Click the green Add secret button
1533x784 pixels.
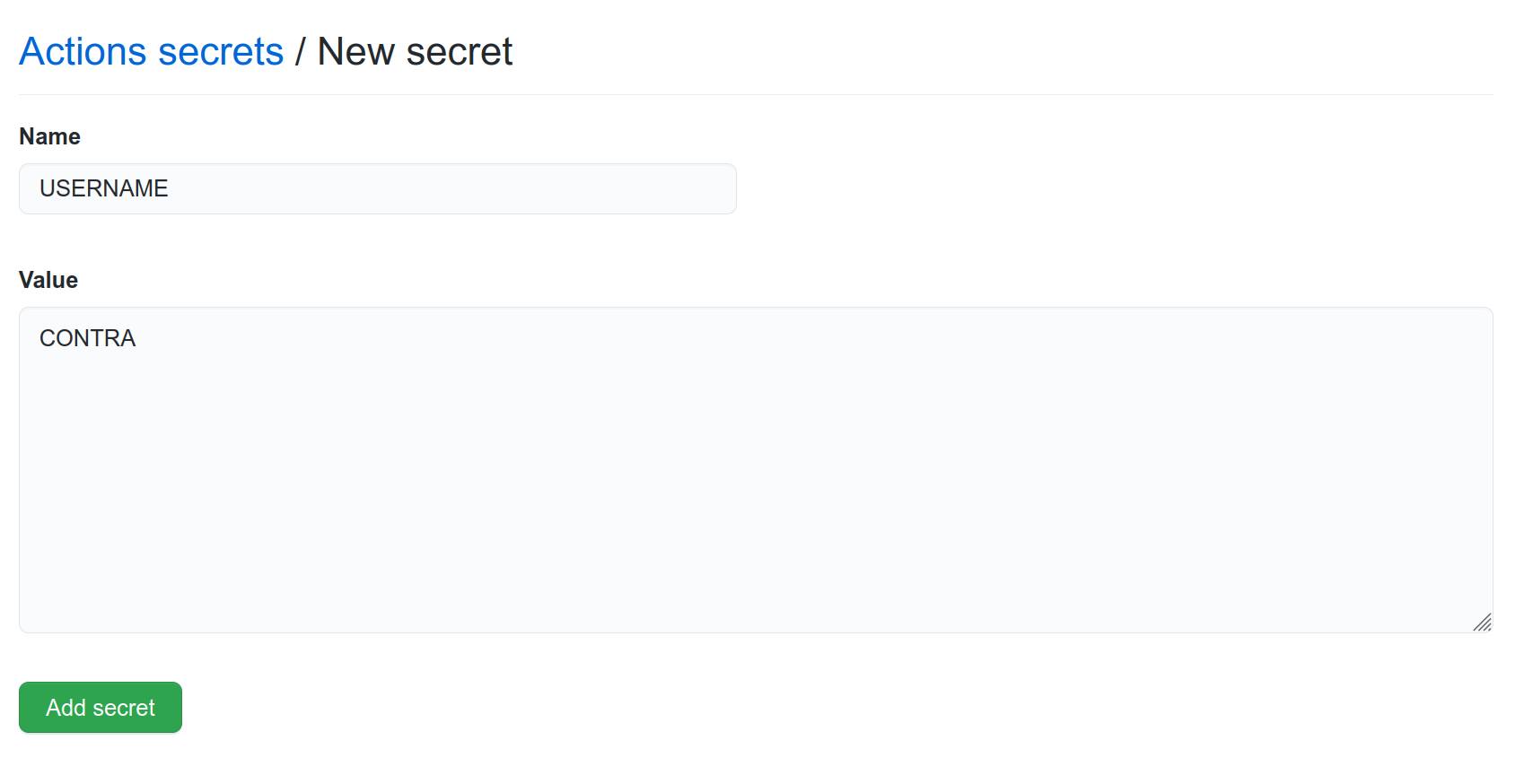pyautogui.click(x=101, y=707)
